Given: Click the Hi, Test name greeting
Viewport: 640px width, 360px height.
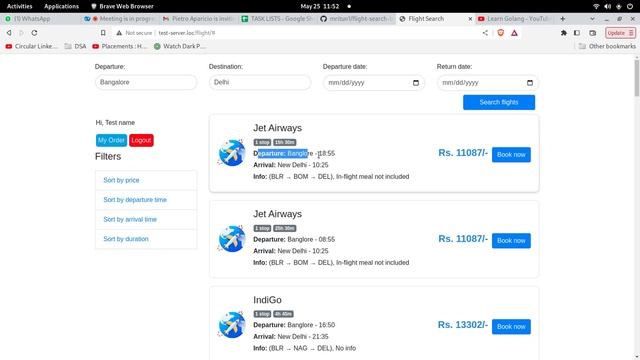Looking at the screenshot, I should 115,122.
